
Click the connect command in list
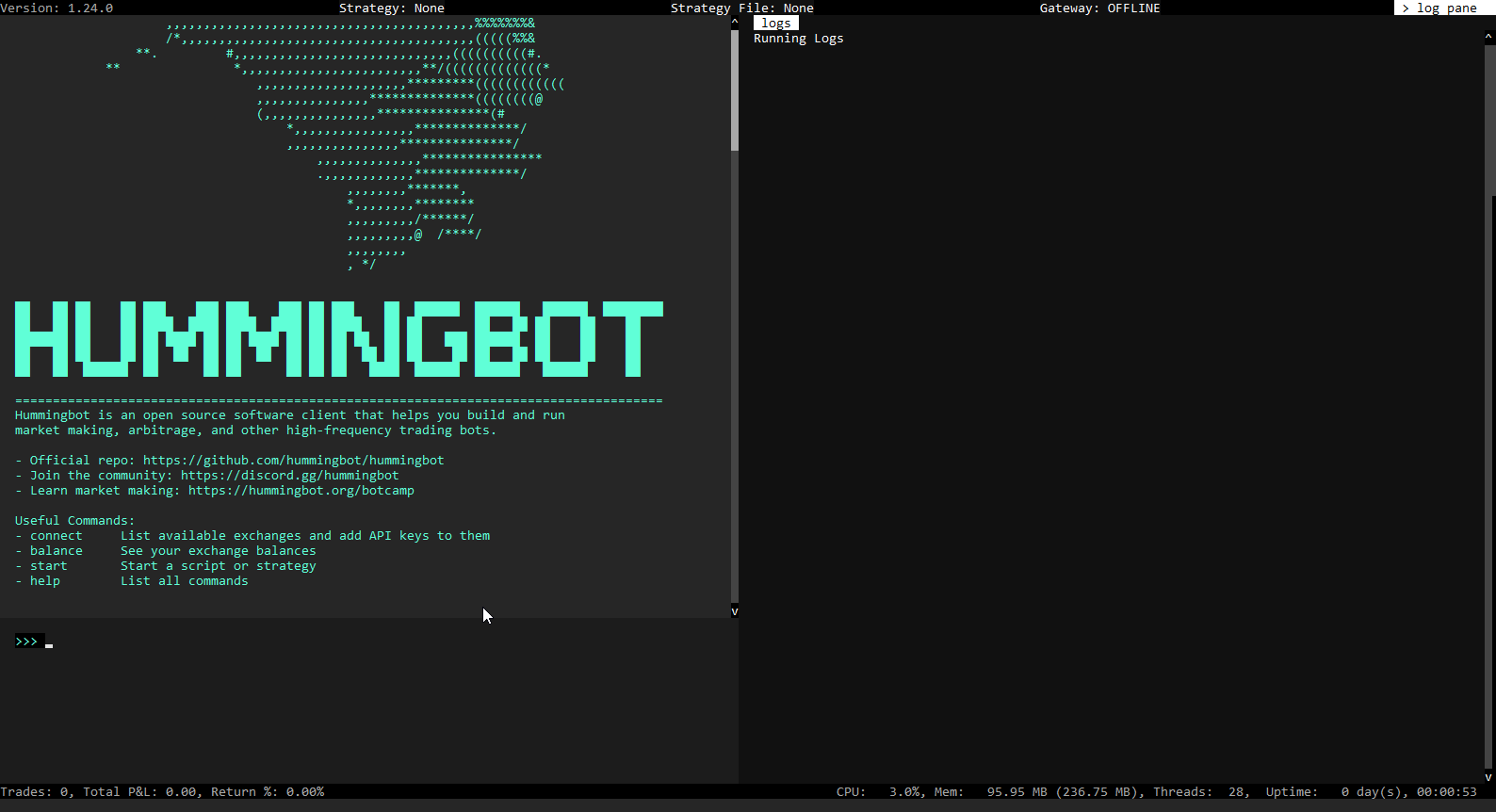click(56, 536)
